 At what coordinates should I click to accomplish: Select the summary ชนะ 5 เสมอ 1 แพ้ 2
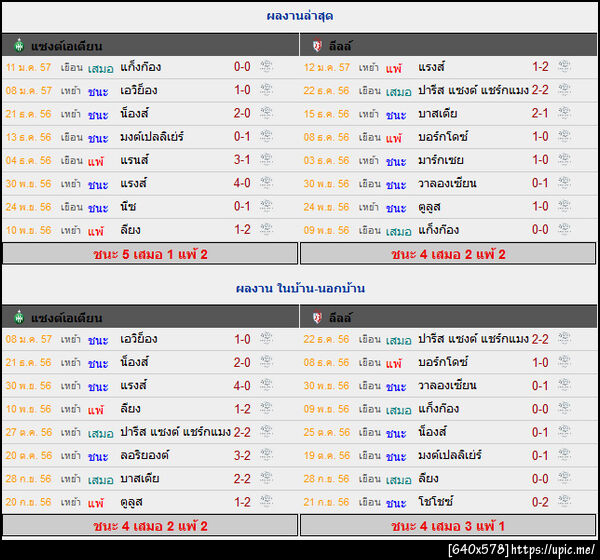click(x=150, y=254)
